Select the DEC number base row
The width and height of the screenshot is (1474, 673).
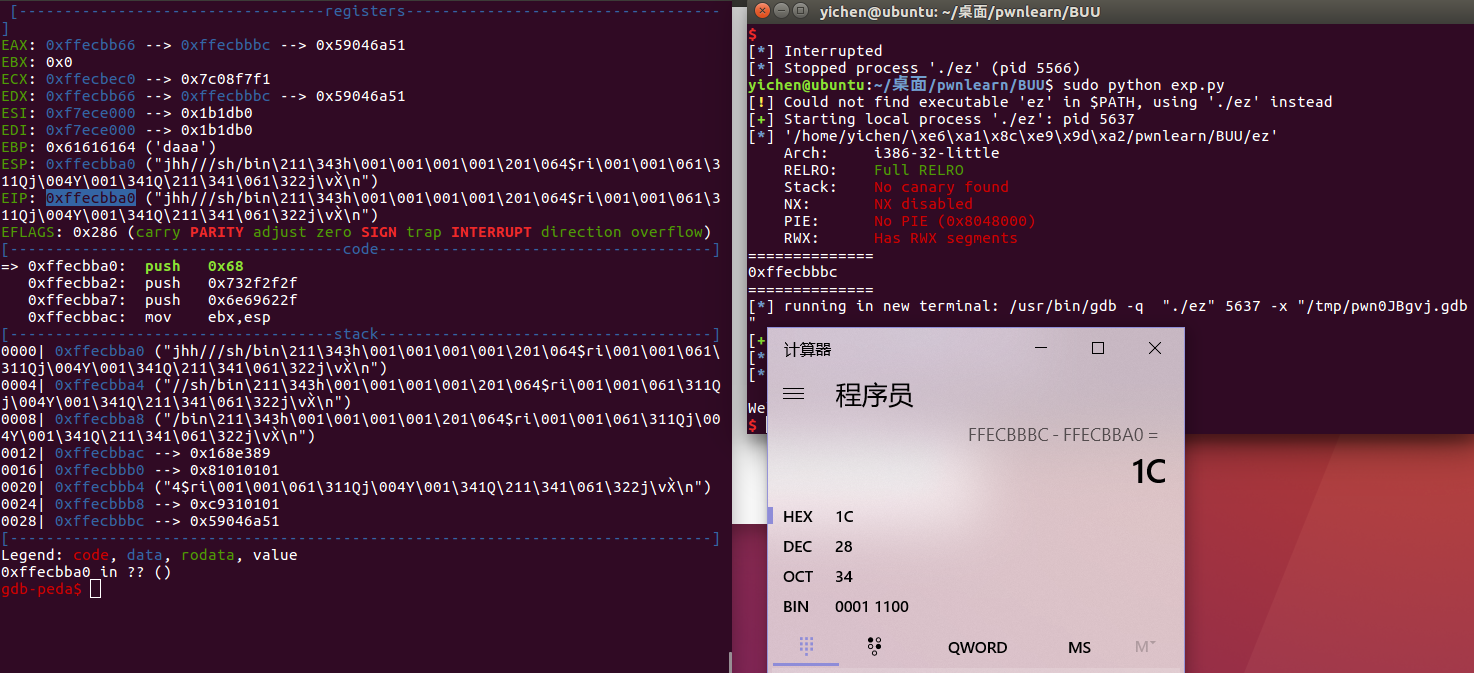tap(975, 546)
